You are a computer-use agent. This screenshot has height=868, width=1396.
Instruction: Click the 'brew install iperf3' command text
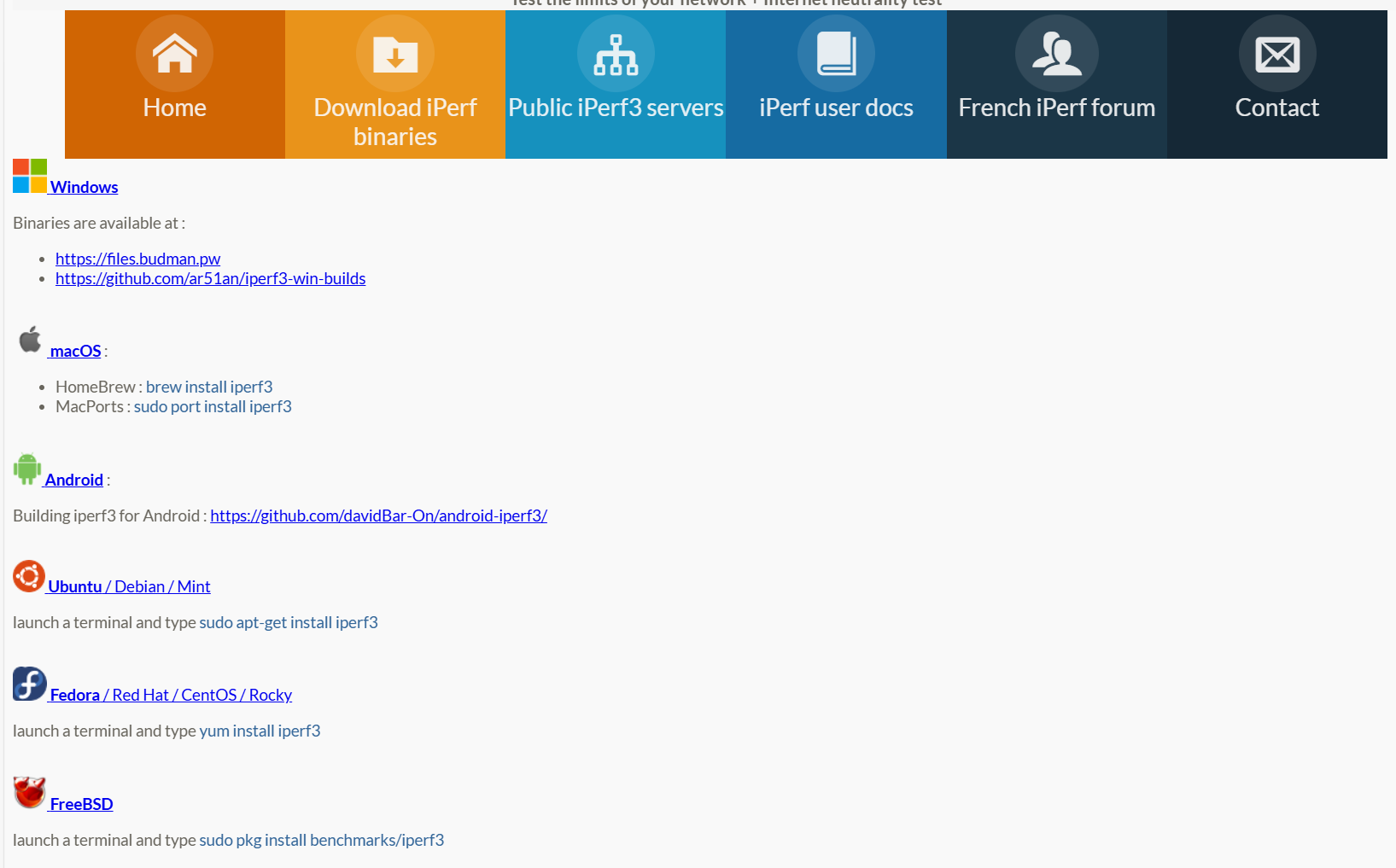click(209, 387)
